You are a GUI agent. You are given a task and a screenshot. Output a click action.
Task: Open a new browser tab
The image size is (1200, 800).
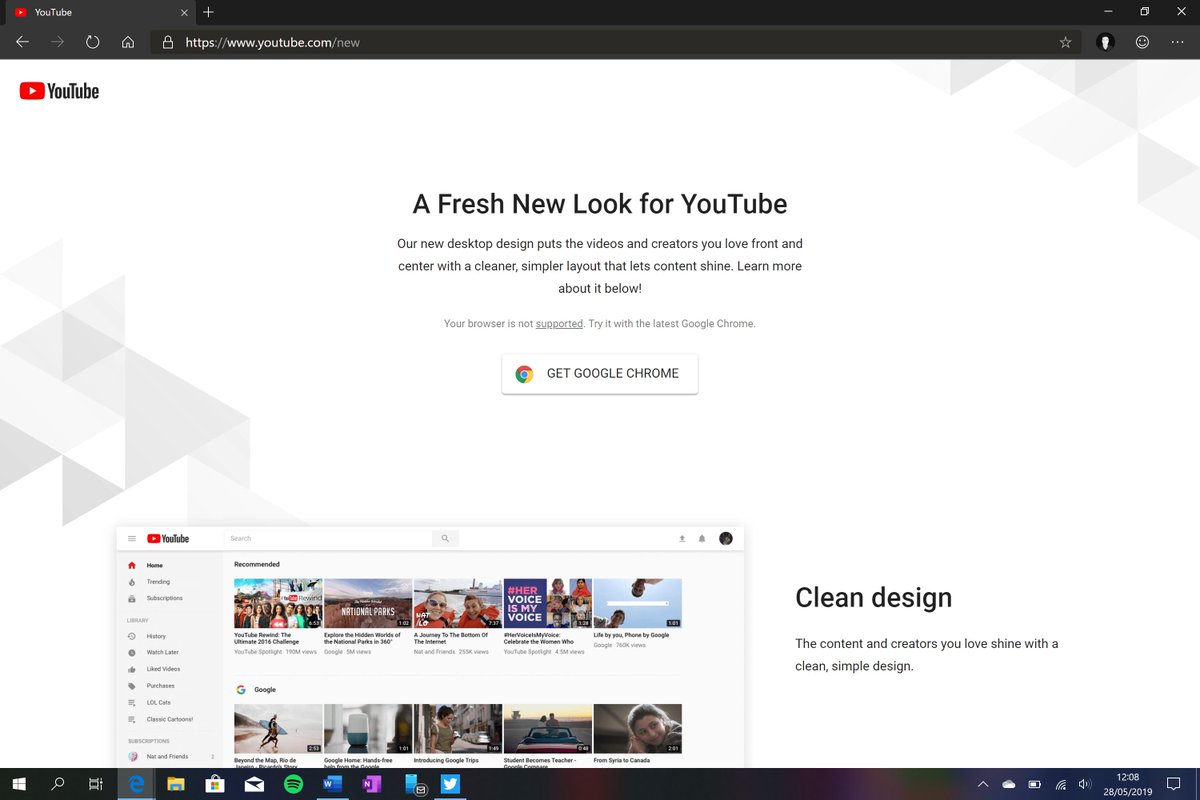[x=207, y=12]
